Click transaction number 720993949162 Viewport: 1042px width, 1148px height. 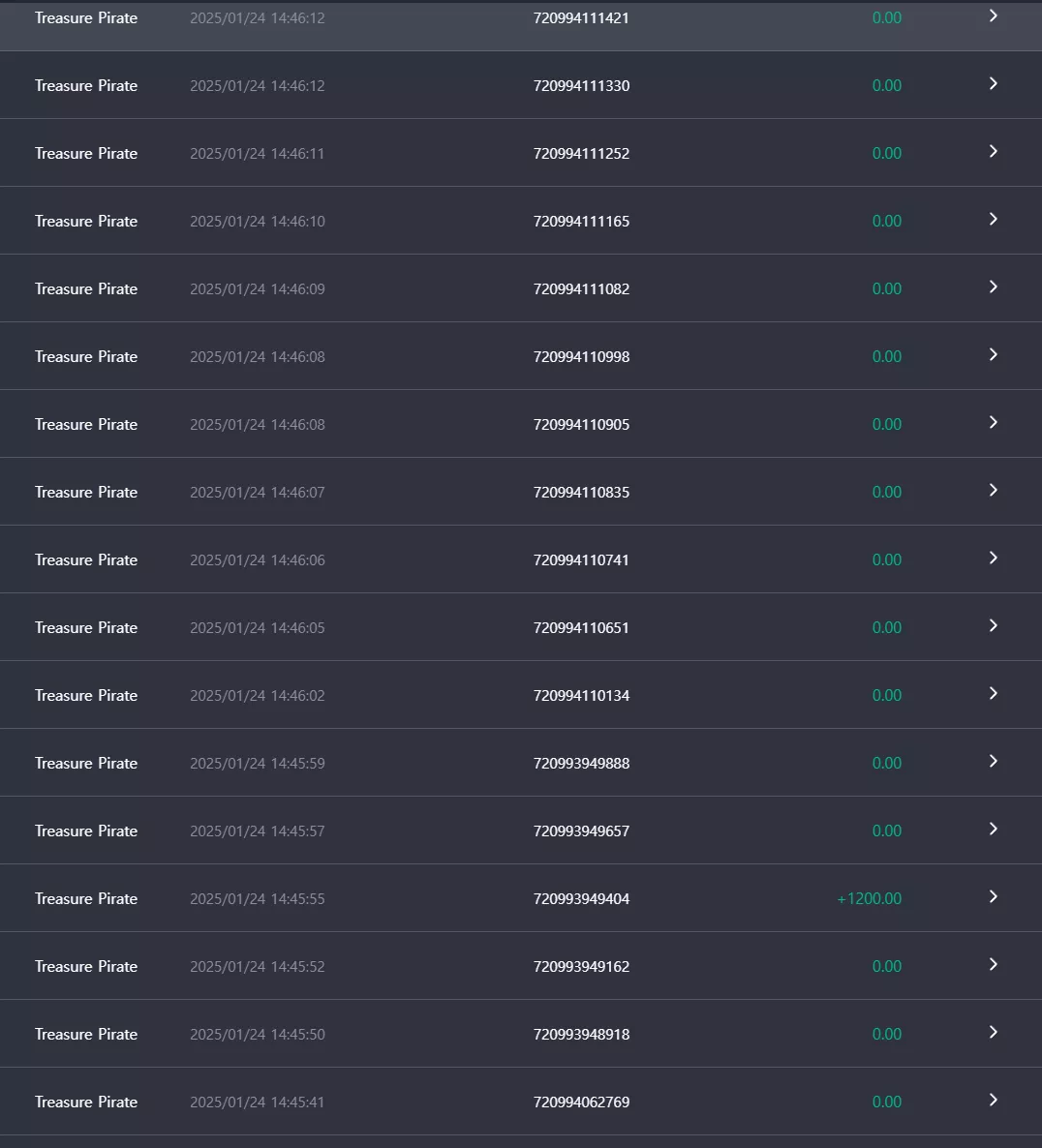[581, 966]
